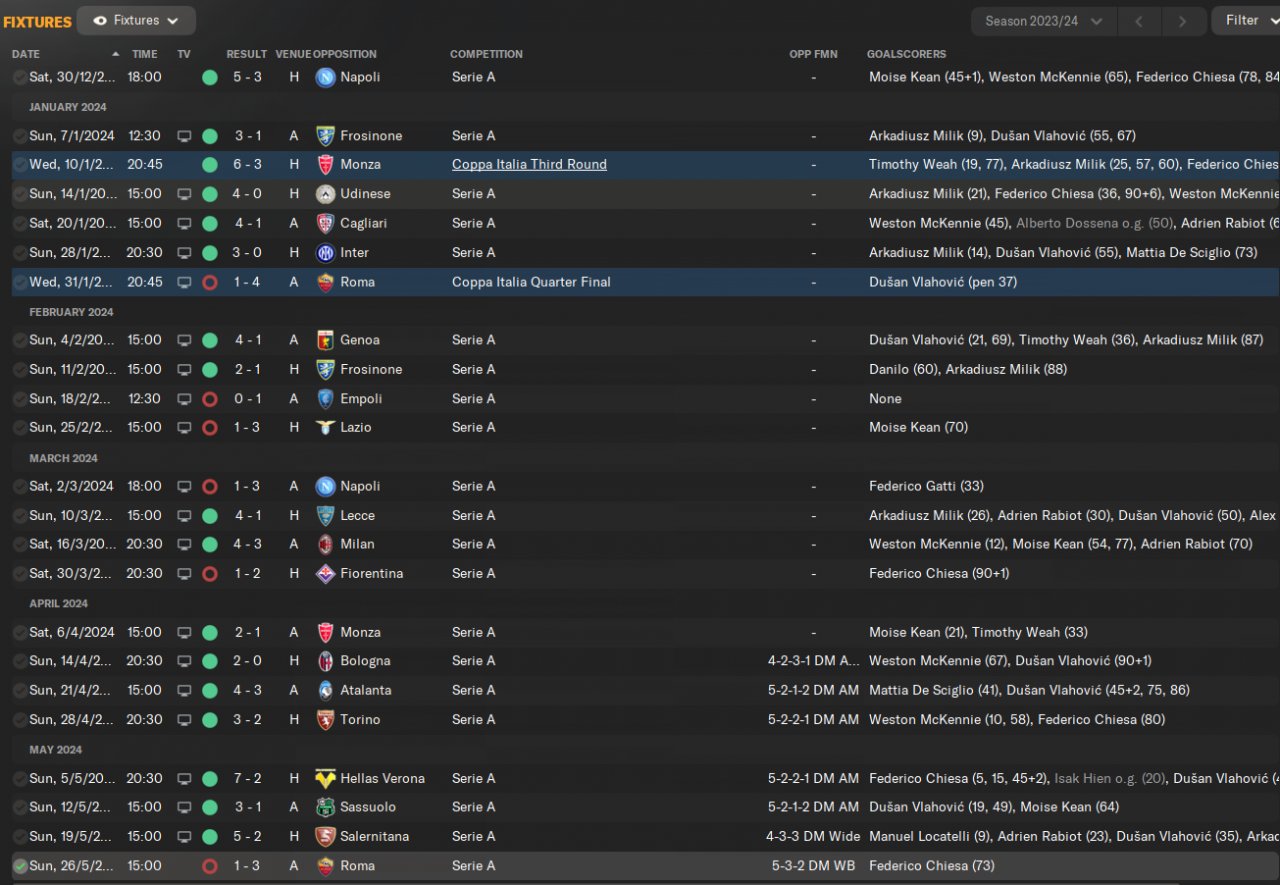Open the Torino club badge
The width and height of the screenshot is (1280, 885).
coord(325,720)
